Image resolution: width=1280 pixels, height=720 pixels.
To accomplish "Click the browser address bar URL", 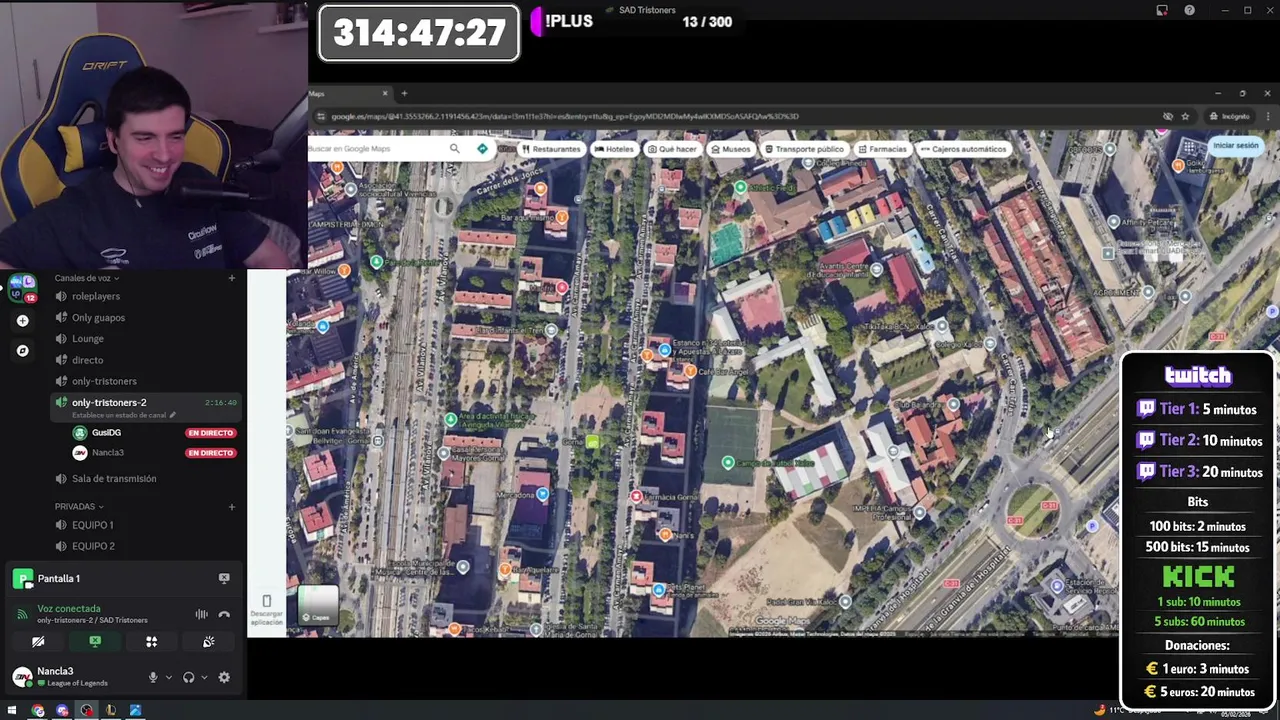I will tap(565, 116).
